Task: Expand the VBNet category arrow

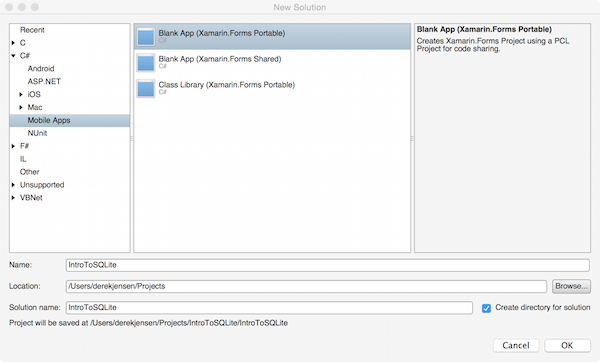Action: [13, 198]
